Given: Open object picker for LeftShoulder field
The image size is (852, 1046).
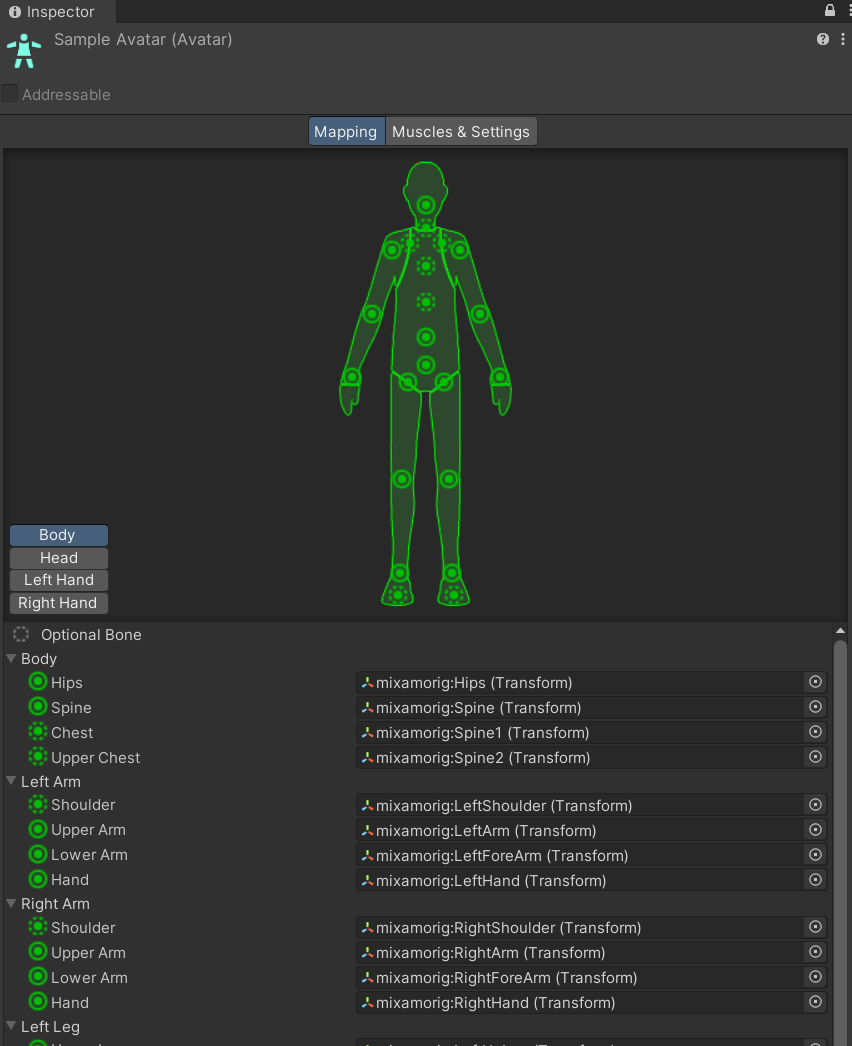Looking at the screenshot, I should click(x=815, y=805).
